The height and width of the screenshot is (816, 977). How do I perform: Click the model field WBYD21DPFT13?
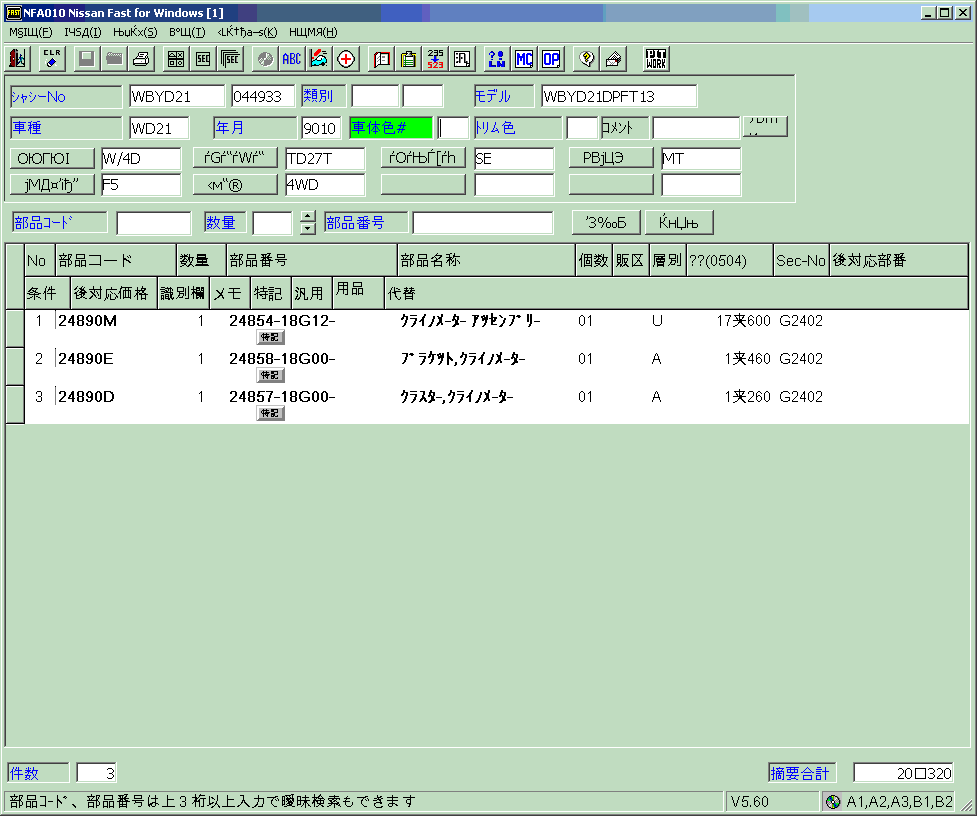click(x=619, y=97)
